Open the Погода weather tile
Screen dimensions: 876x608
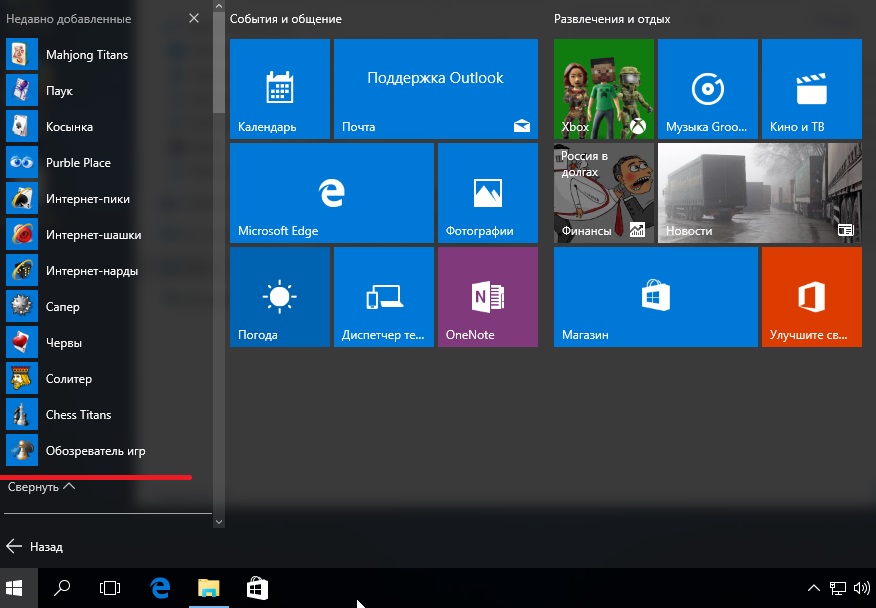pyautogui.click(x=280, y=297)
